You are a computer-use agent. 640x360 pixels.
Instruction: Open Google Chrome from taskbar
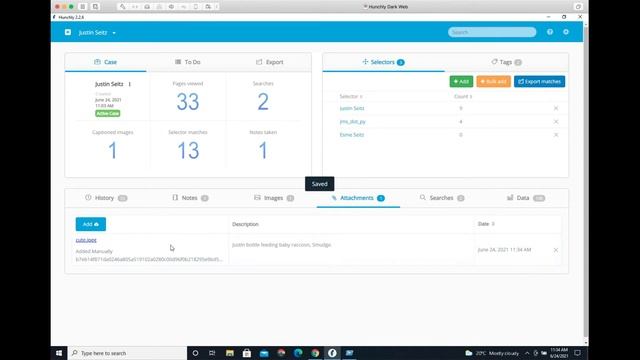click(315, 353)
